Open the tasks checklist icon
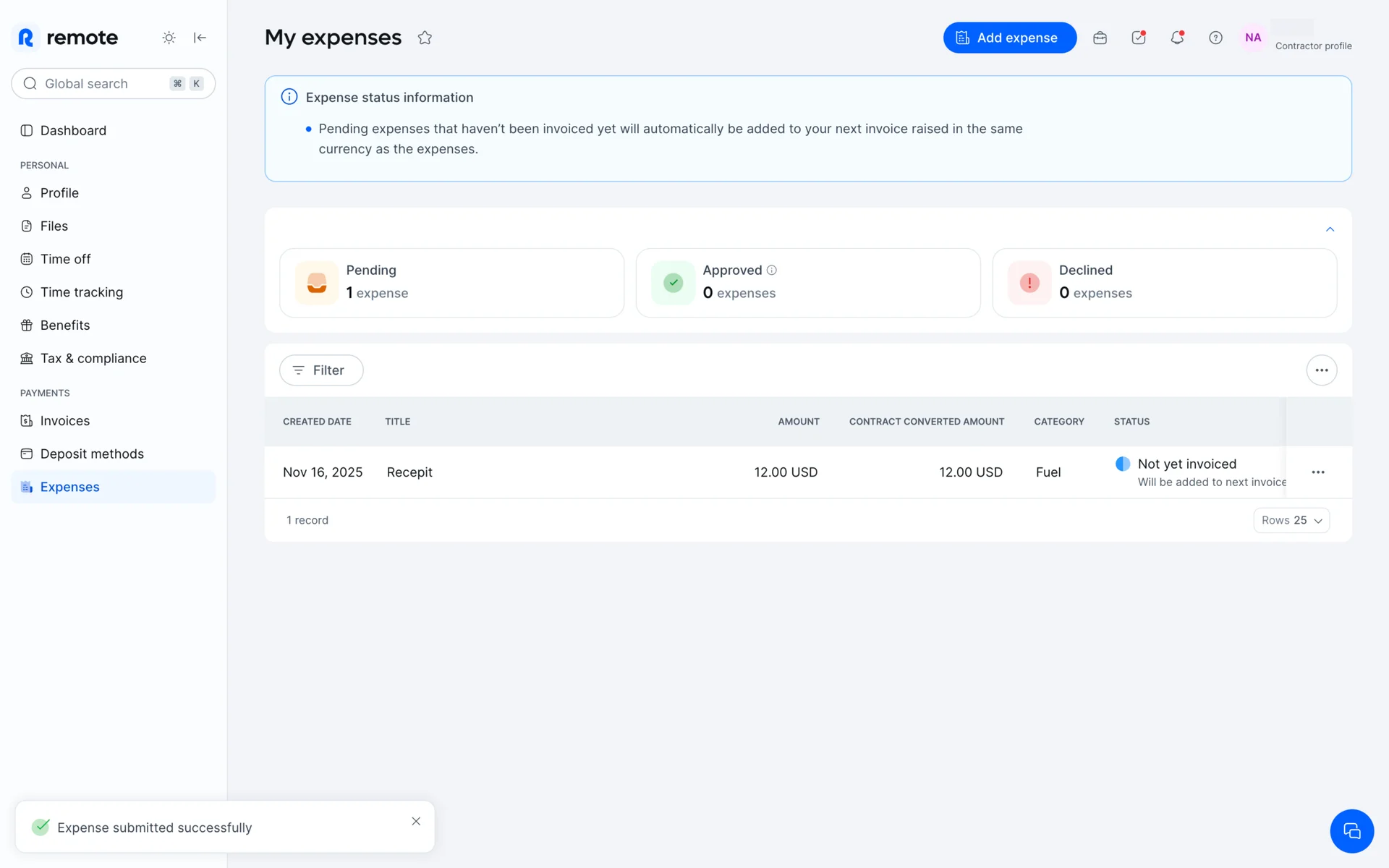This screenshot has width=1389, height=868. coord(1139,38)
